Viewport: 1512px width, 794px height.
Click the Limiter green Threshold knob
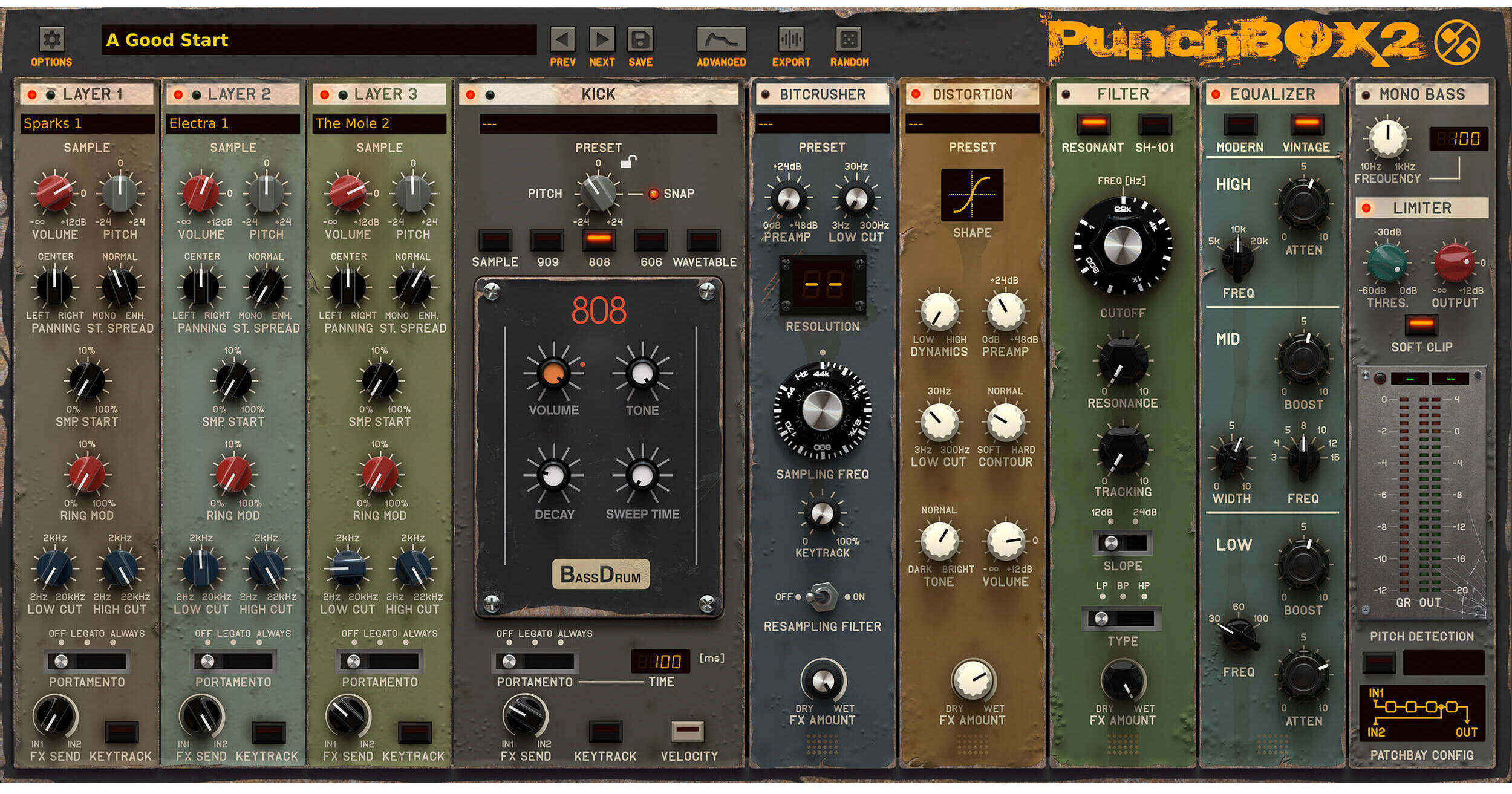(1387, 262)
